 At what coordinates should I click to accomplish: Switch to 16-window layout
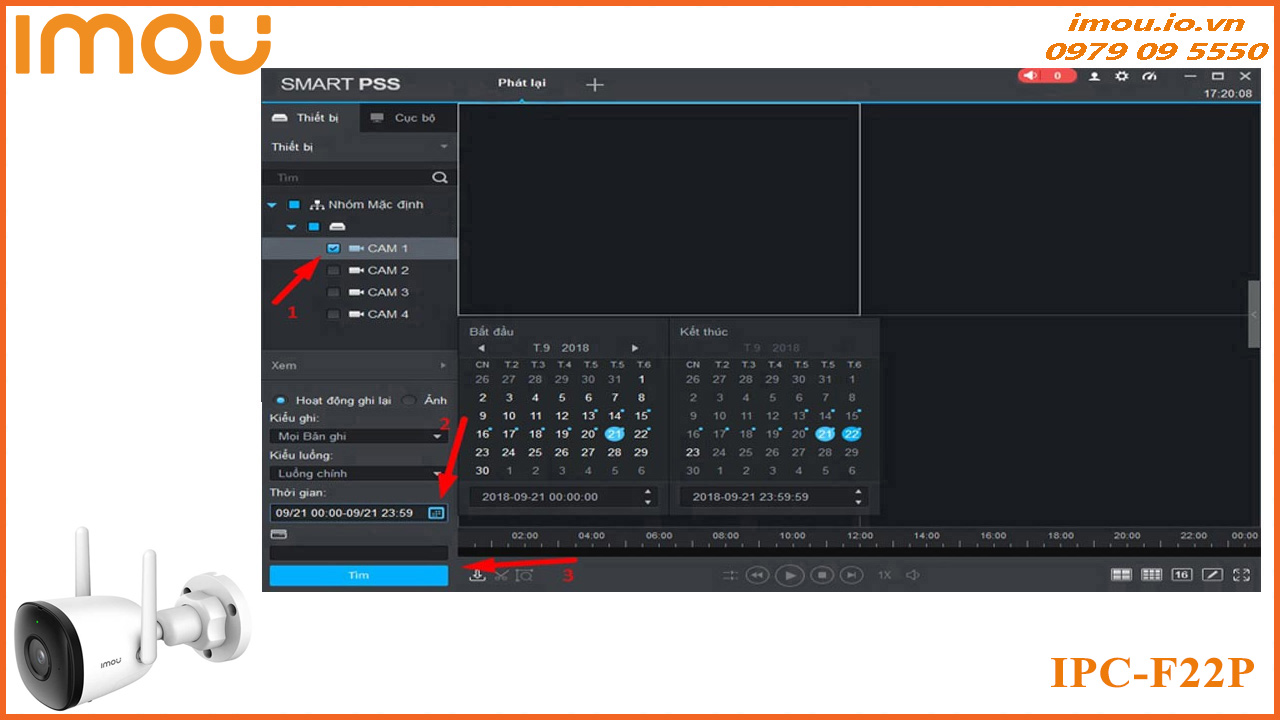pos(1182,575)
